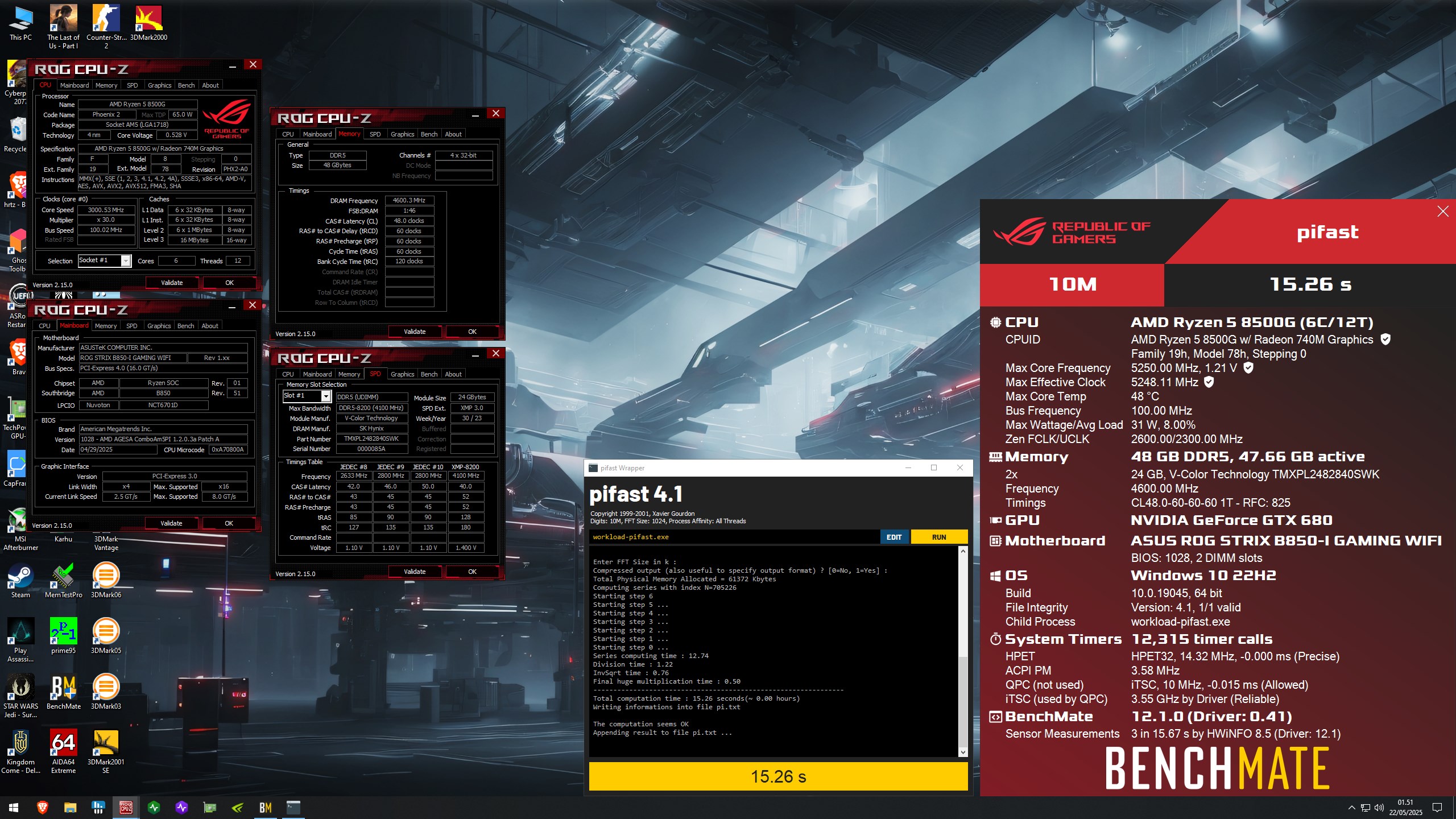The height and width of the screenshot is (819, 1456).
Task: Open Brave browser from taskbar
Action: click(42, 807)
